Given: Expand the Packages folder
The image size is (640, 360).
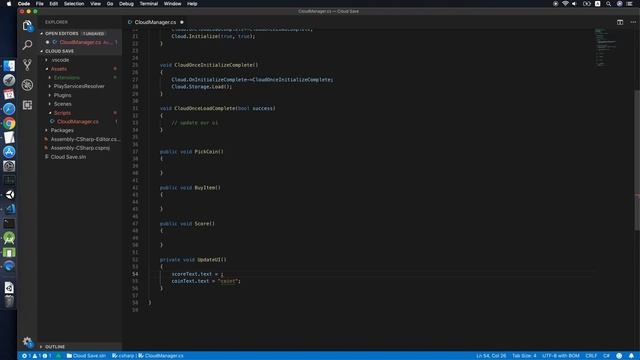Looking at the screenshot, I should [62, 130].
